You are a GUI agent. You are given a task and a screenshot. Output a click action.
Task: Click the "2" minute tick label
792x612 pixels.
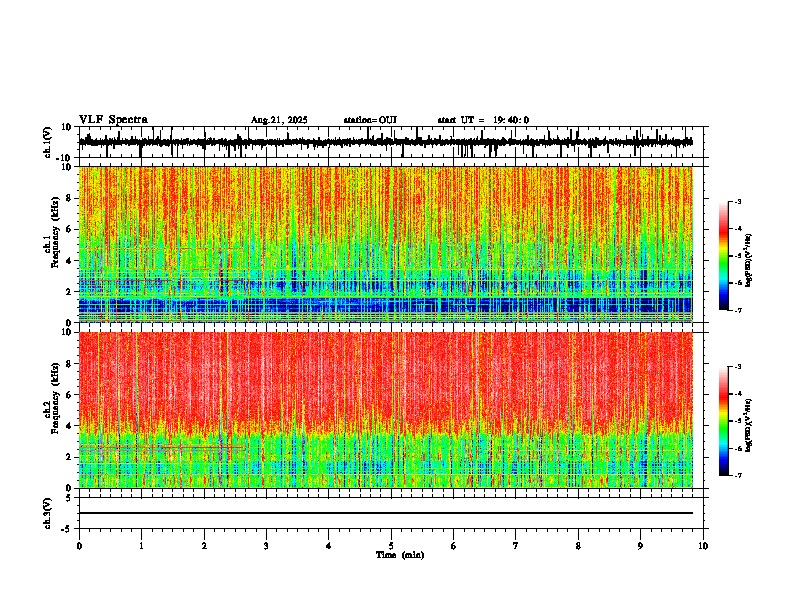coord(204,546)
